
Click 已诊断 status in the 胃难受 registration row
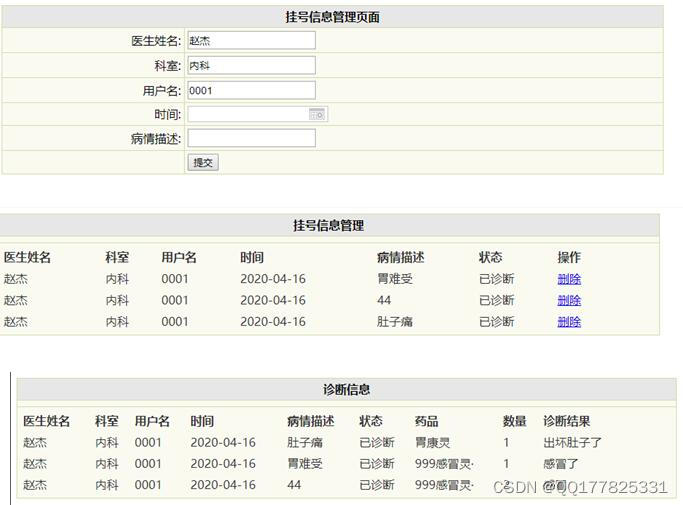[x=497, y=279]
